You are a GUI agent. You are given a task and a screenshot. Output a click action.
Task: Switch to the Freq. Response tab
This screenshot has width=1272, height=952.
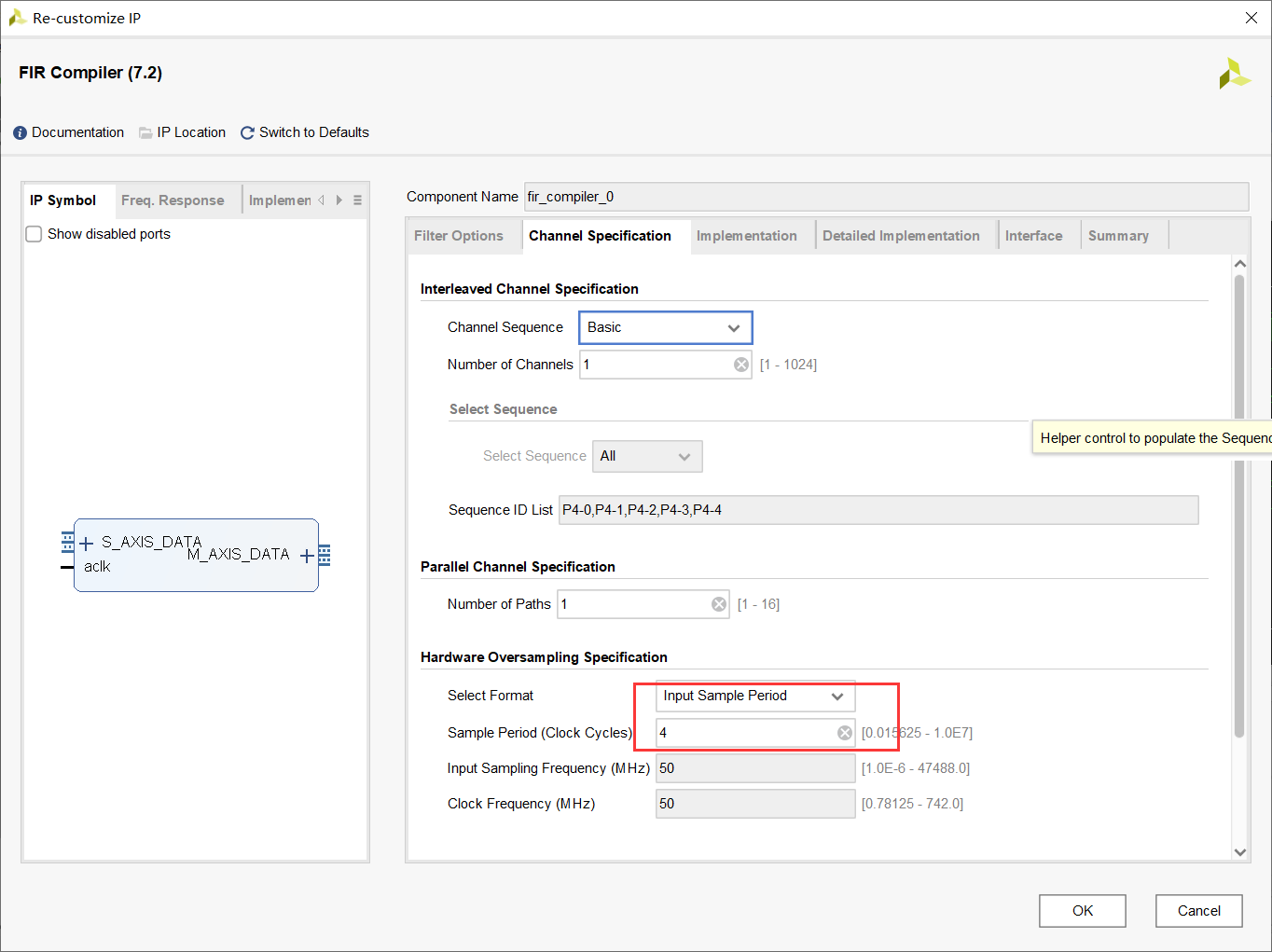[173, 200]
